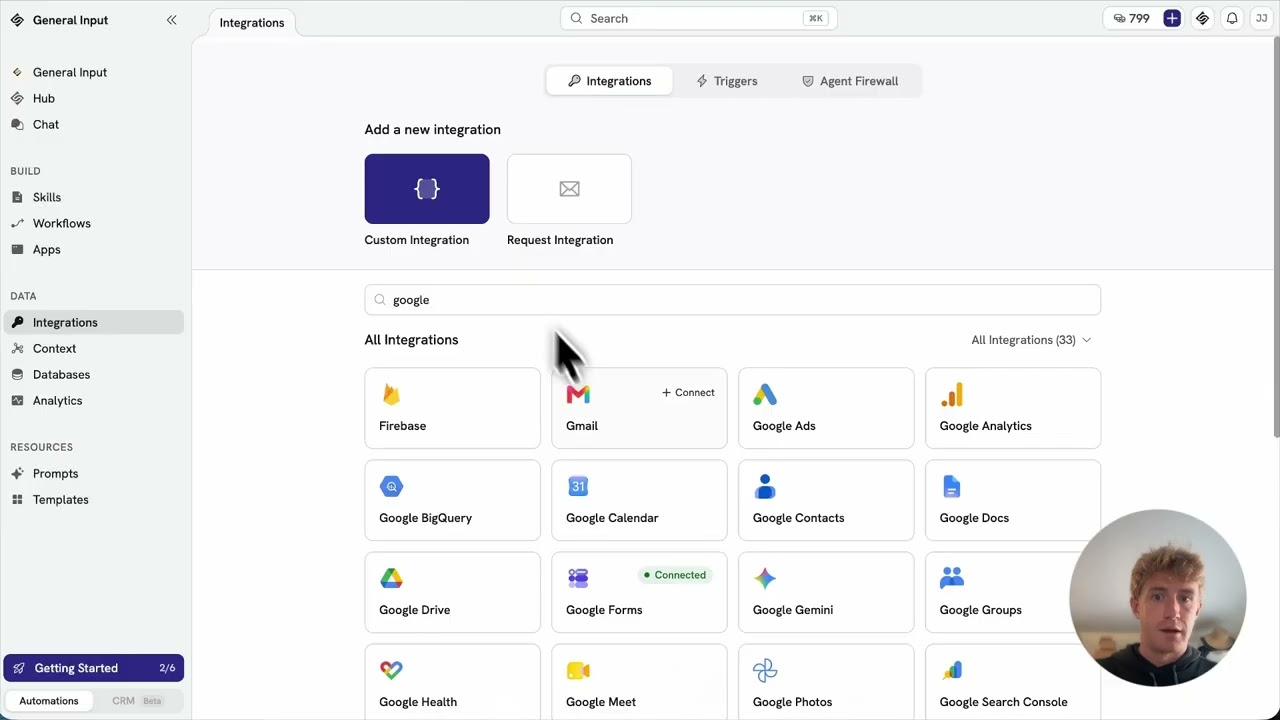Click the "Firebase" card label
Viewport: 1280px width, 720px height.
(403, 426)
